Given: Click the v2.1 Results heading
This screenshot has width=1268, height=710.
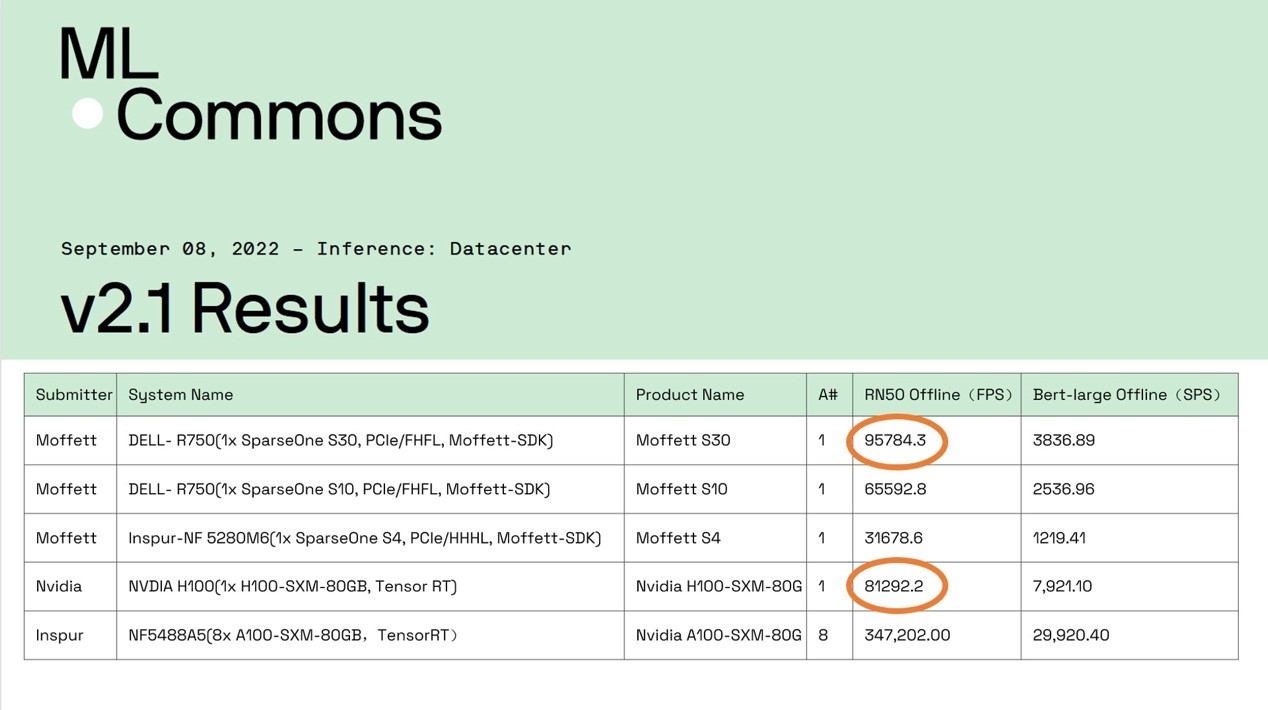Looking at the screenshot, I should click(245, 307).
